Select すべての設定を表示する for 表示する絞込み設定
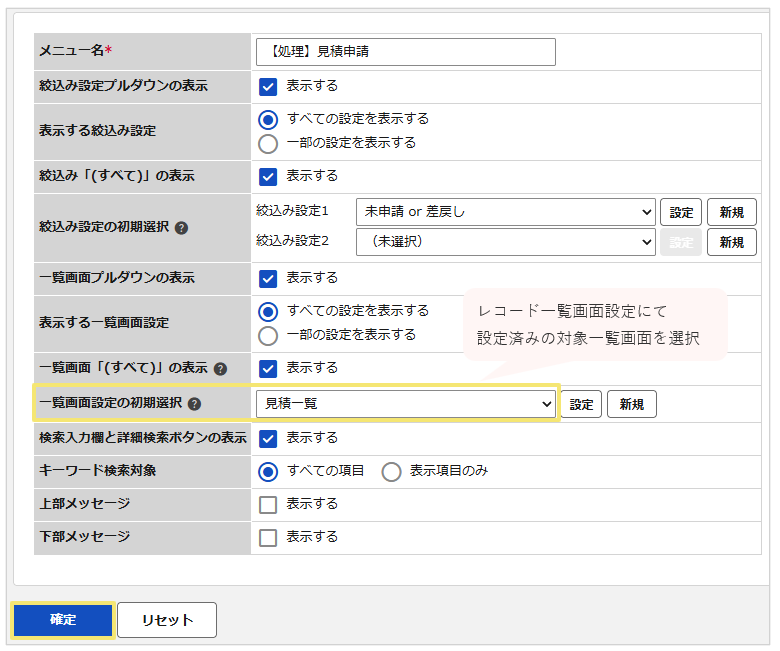The height and width of the screenshot is (651, 780). point(268,119)
